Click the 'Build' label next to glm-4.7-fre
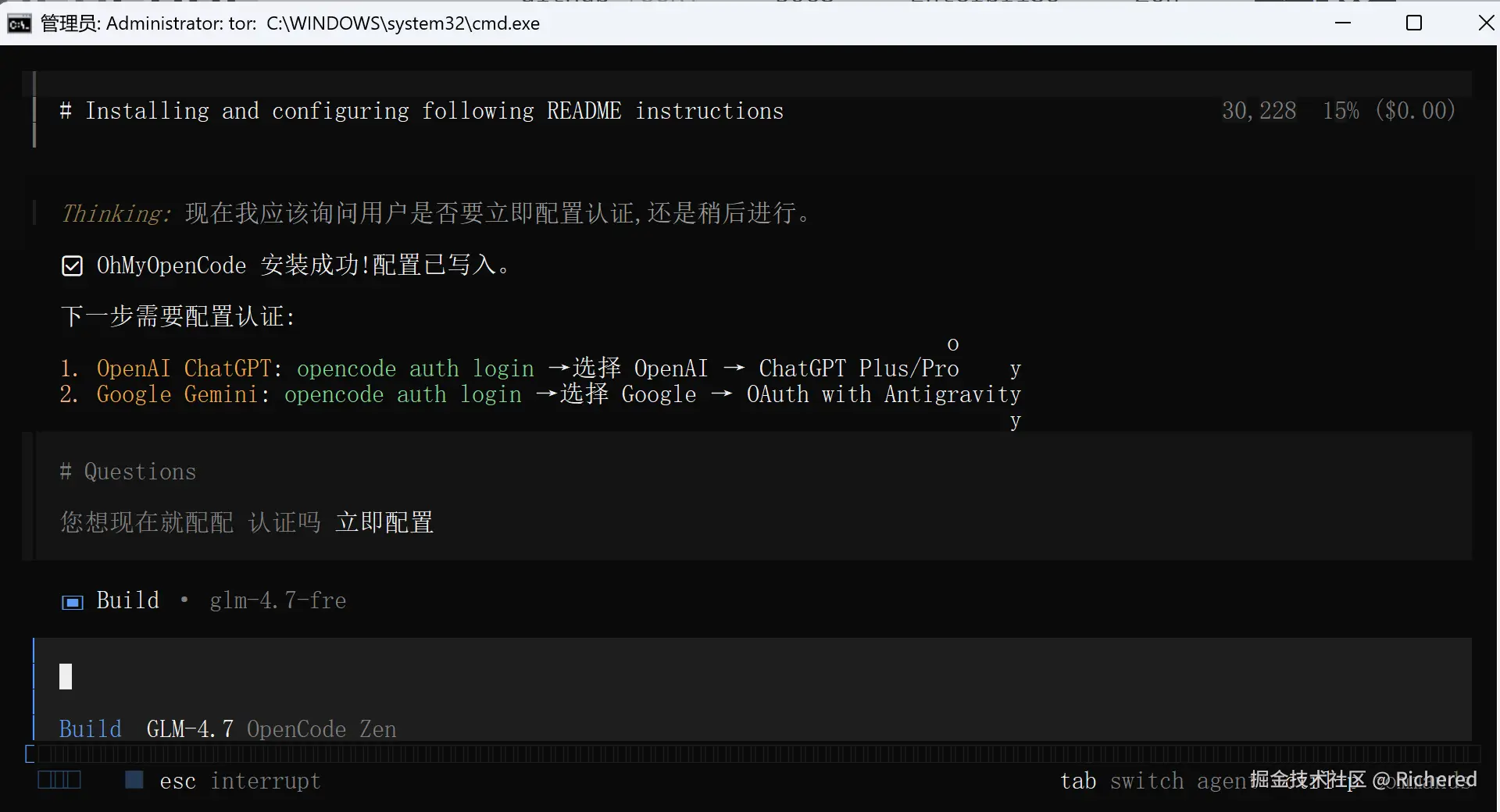Image resolution: width=1500 pixels, height=812 pixels. (128, 600)
